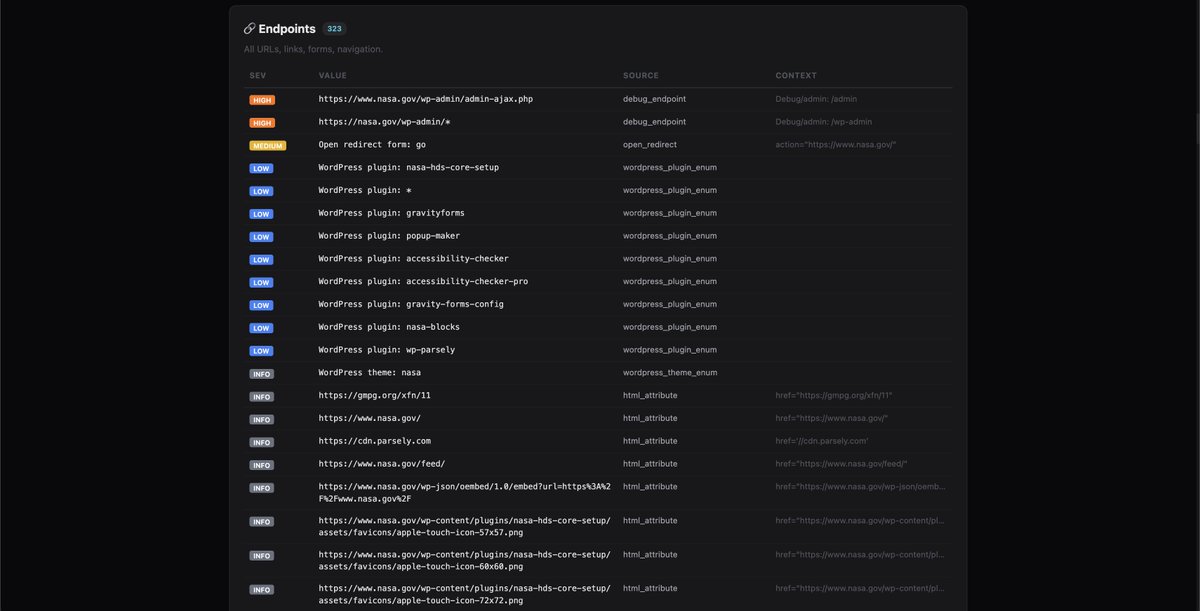Click the SEV column header

click(x=258, y=76)
